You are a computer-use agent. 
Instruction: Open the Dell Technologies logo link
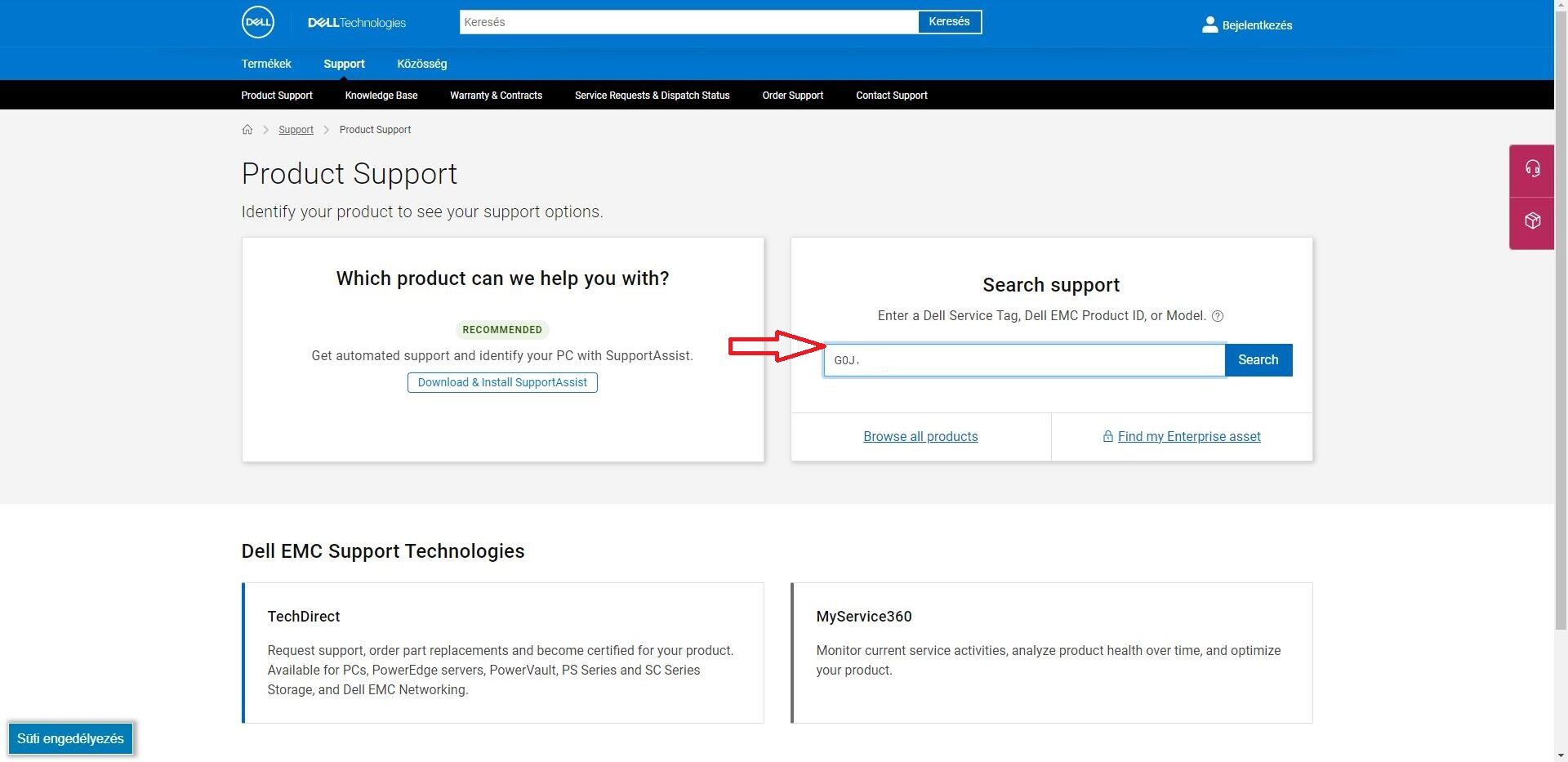click(x=356, y=23)
